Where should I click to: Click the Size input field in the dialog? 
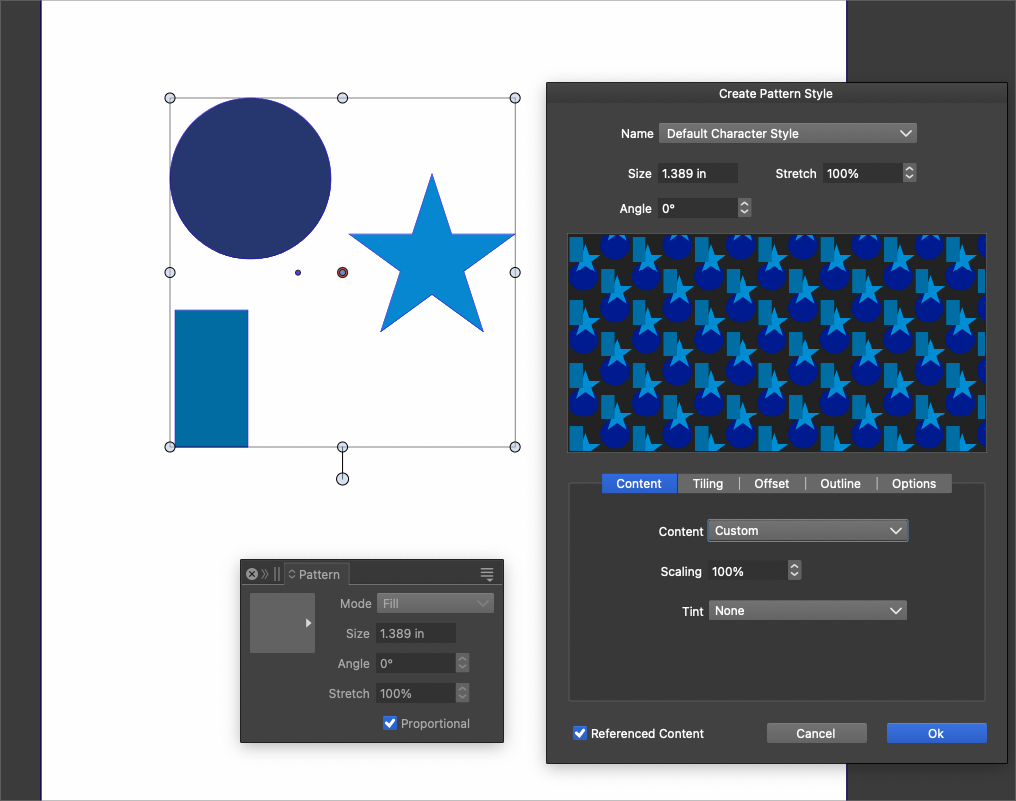pos(697,173)
